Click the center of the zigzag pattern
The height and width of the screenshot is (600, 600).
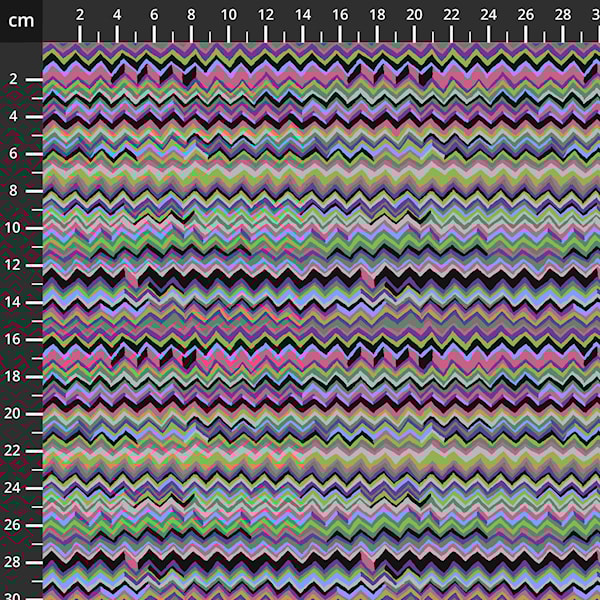[321, 321]
